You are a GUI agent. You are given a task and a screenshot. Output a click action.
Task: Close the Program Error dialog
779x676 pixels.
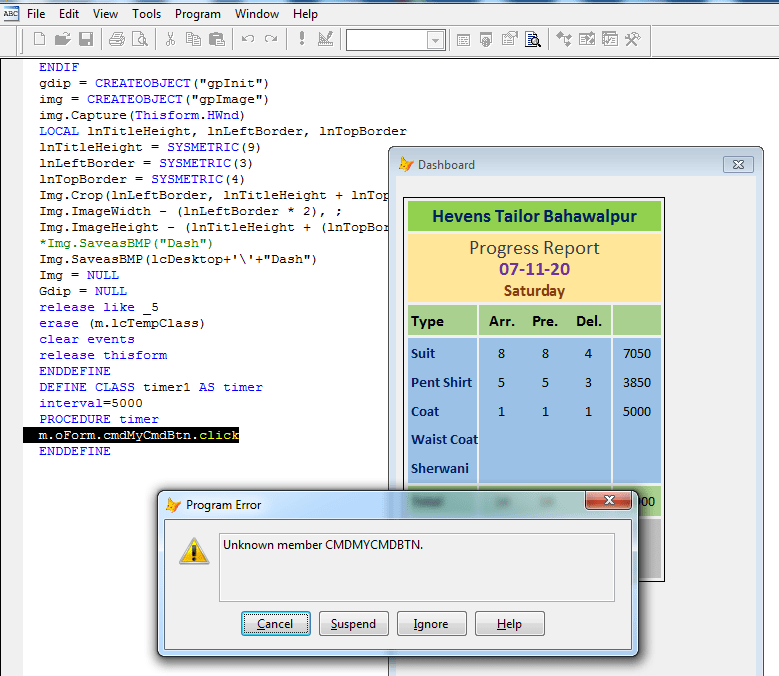(x=609, y=500)
